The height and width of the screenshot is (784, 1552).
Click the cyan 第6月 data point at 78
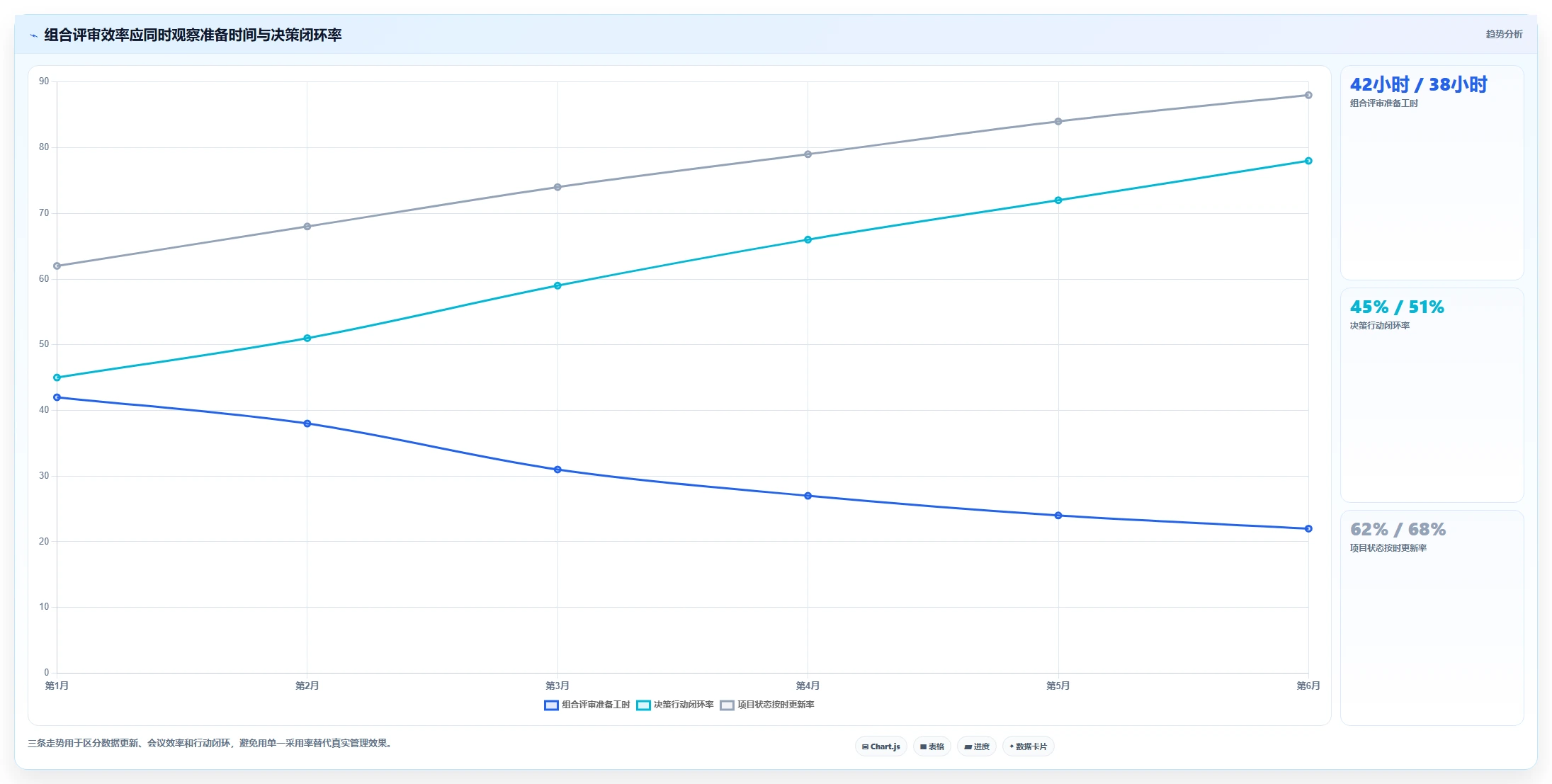(x=1308, y=161)
